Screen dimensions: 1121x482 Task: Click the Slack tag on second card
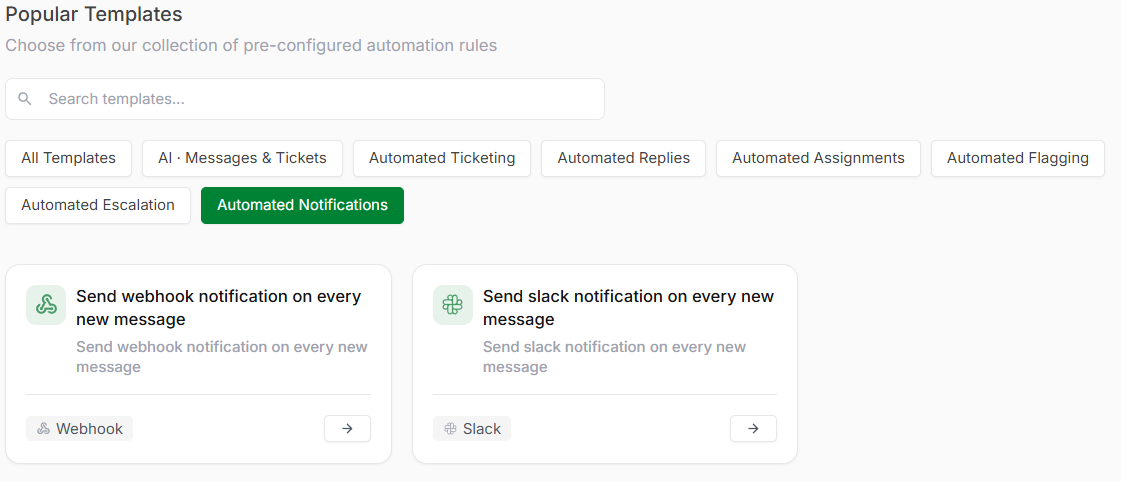tap(472, 429)
